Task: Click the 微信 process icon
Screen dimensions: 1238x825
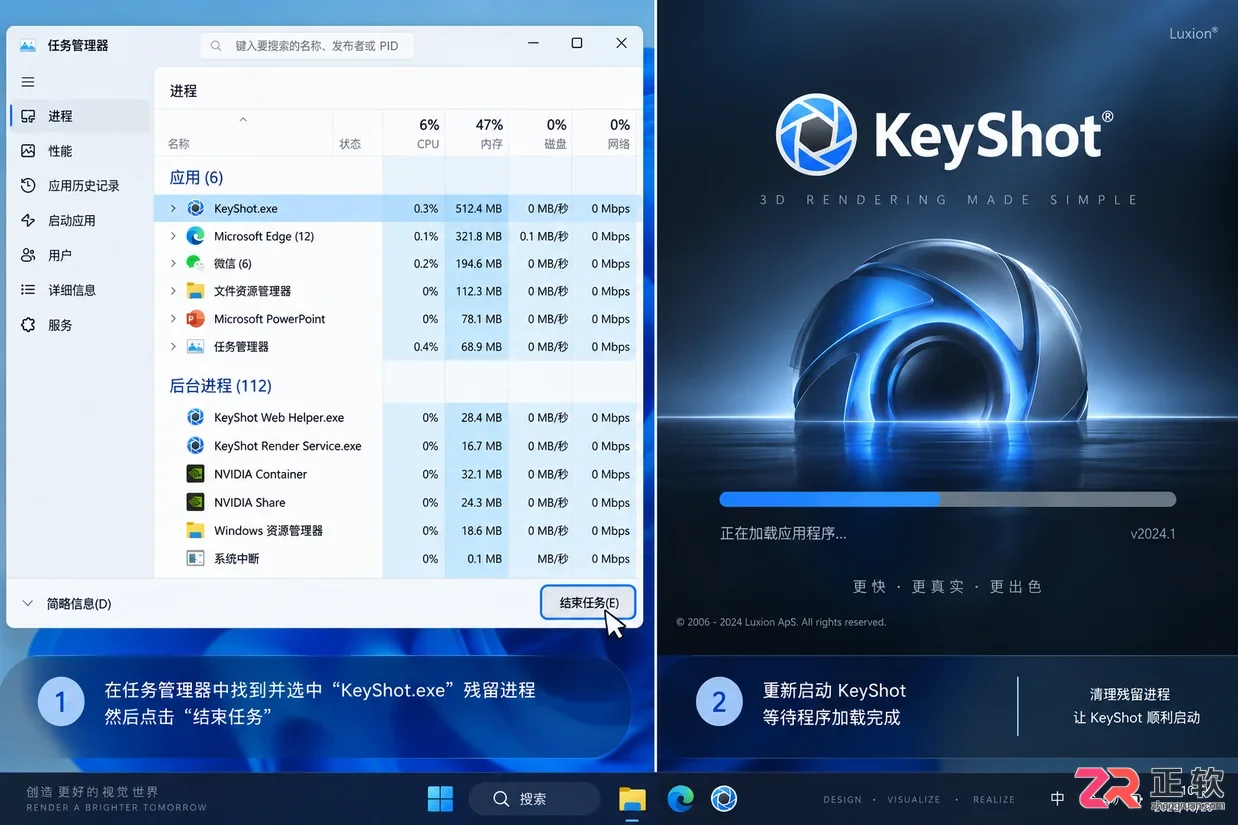Action: (195, 263)
